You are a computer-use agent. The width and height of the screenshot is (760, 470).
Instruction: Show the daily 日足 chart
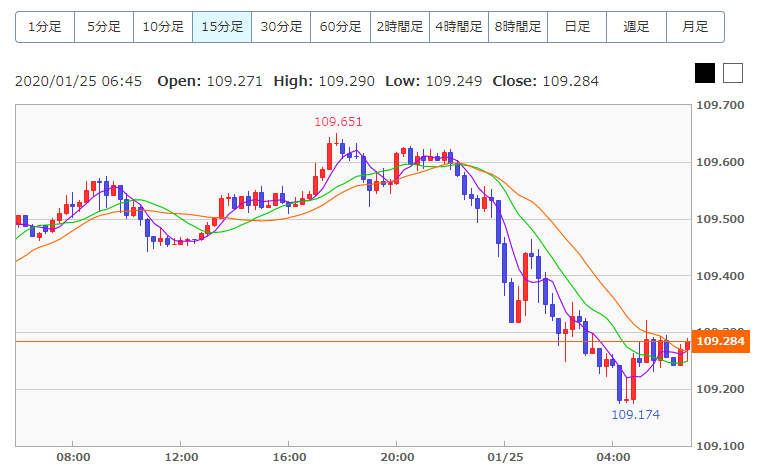[577, 27]
